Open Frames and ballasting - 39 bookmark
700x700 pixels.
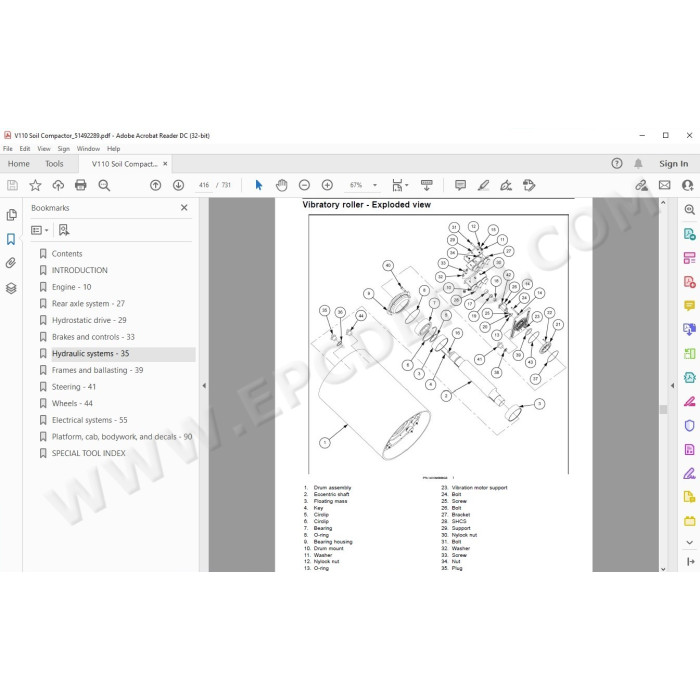click(x=97, y=370)
